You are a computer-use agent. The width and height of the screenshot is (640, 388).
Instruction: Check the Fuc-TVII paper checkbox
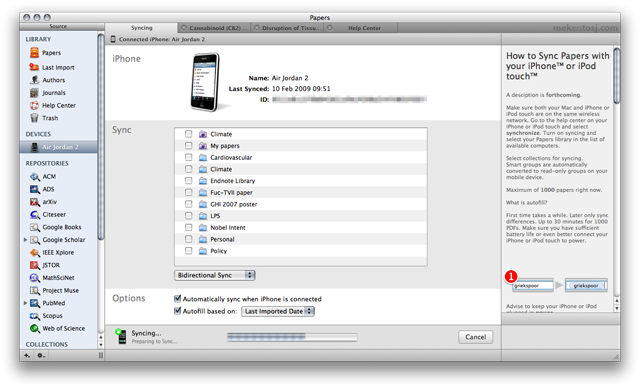click(188, 192)
